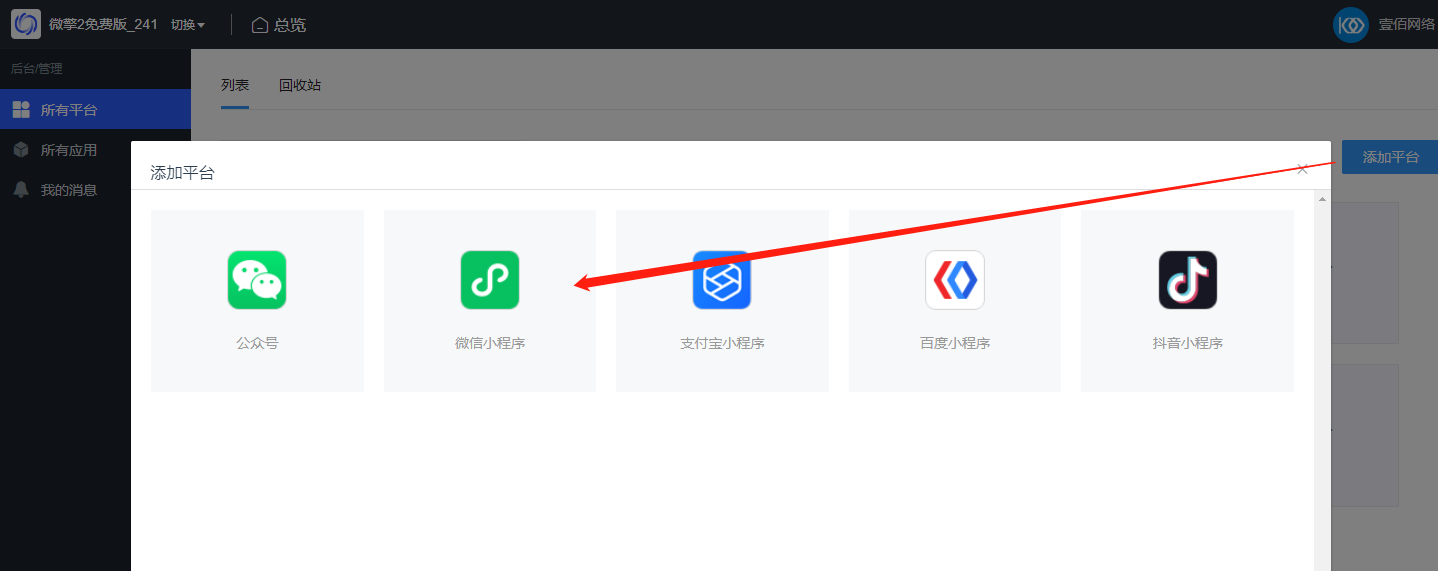Click the 后台/管理 sidebar header

tap(36, 69)
